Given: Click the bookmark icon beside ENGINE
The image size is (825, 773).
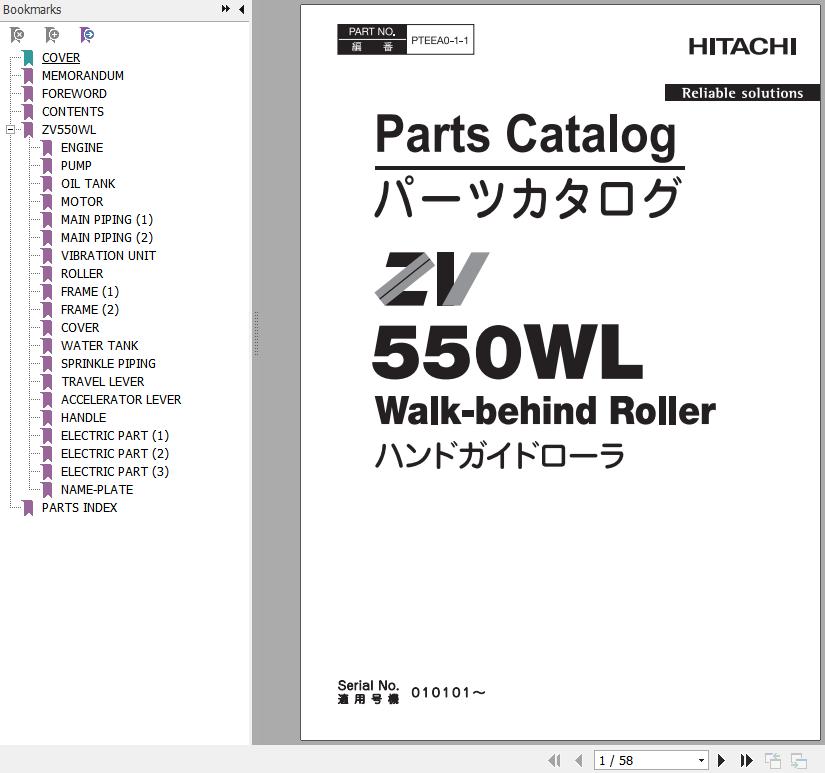Looking at the screenshot, I should 47,148.
